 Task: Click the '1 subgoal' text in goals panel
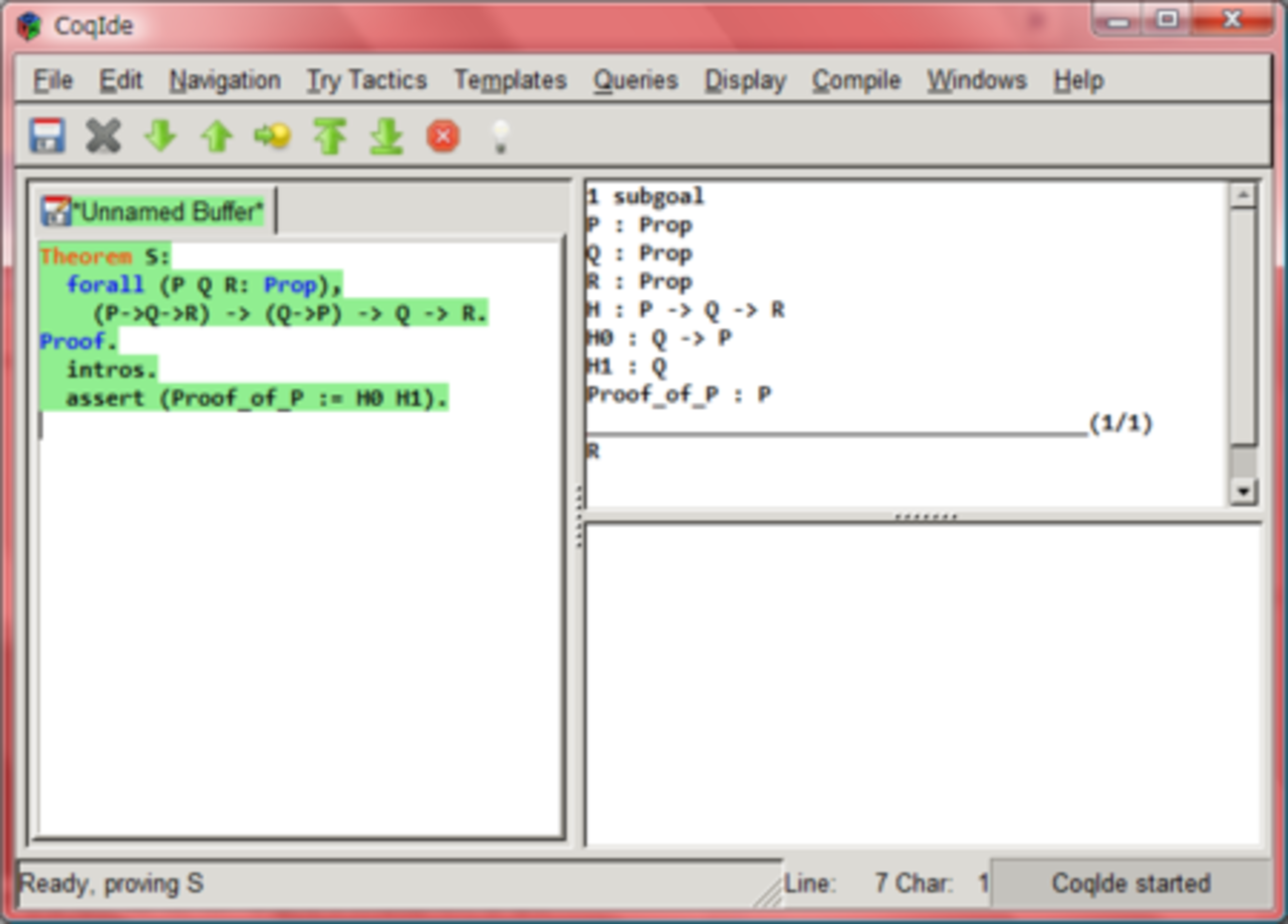(x=646, y=196)
